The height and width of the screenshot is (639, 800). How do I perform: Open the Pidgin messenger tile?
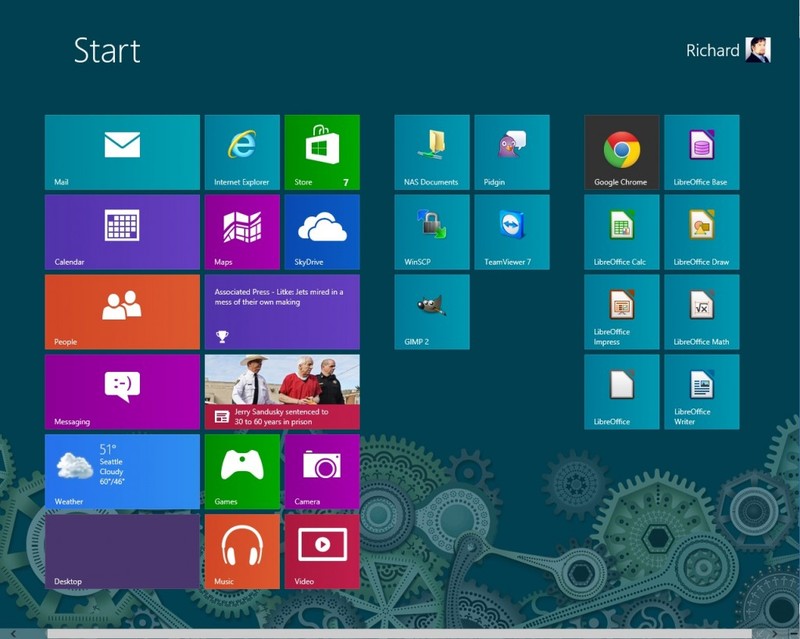pos(511,151)
